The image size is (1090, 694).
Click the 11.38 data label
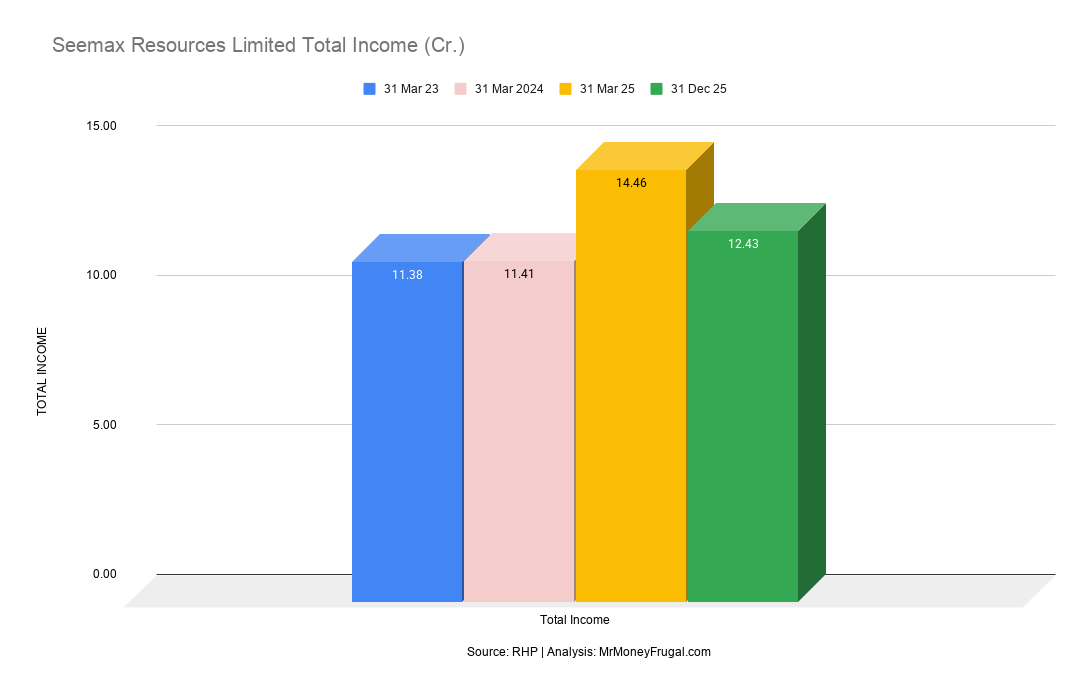pyautogui.click(x=407, y=275)
